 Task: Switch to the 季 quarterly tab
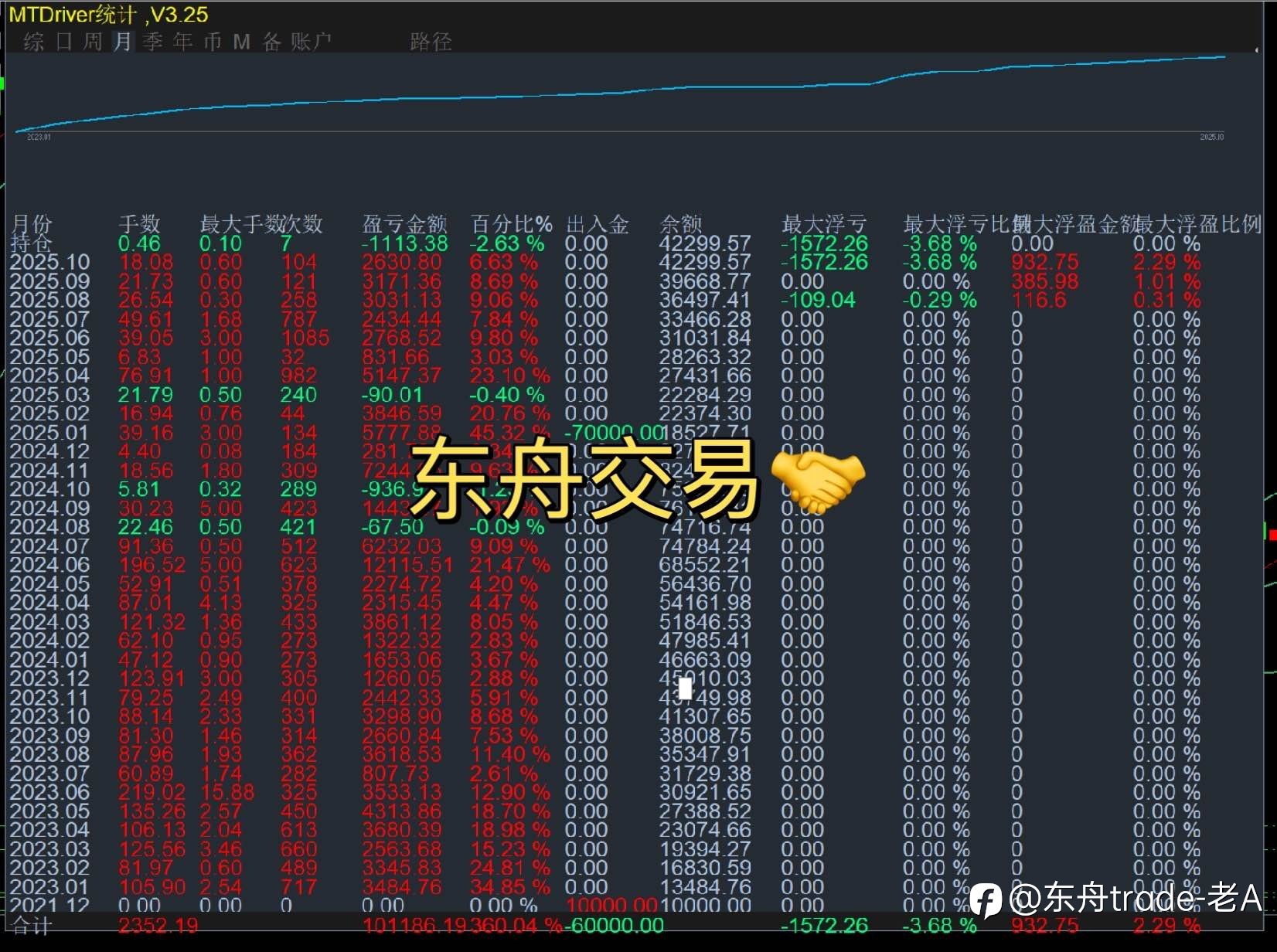153,42
